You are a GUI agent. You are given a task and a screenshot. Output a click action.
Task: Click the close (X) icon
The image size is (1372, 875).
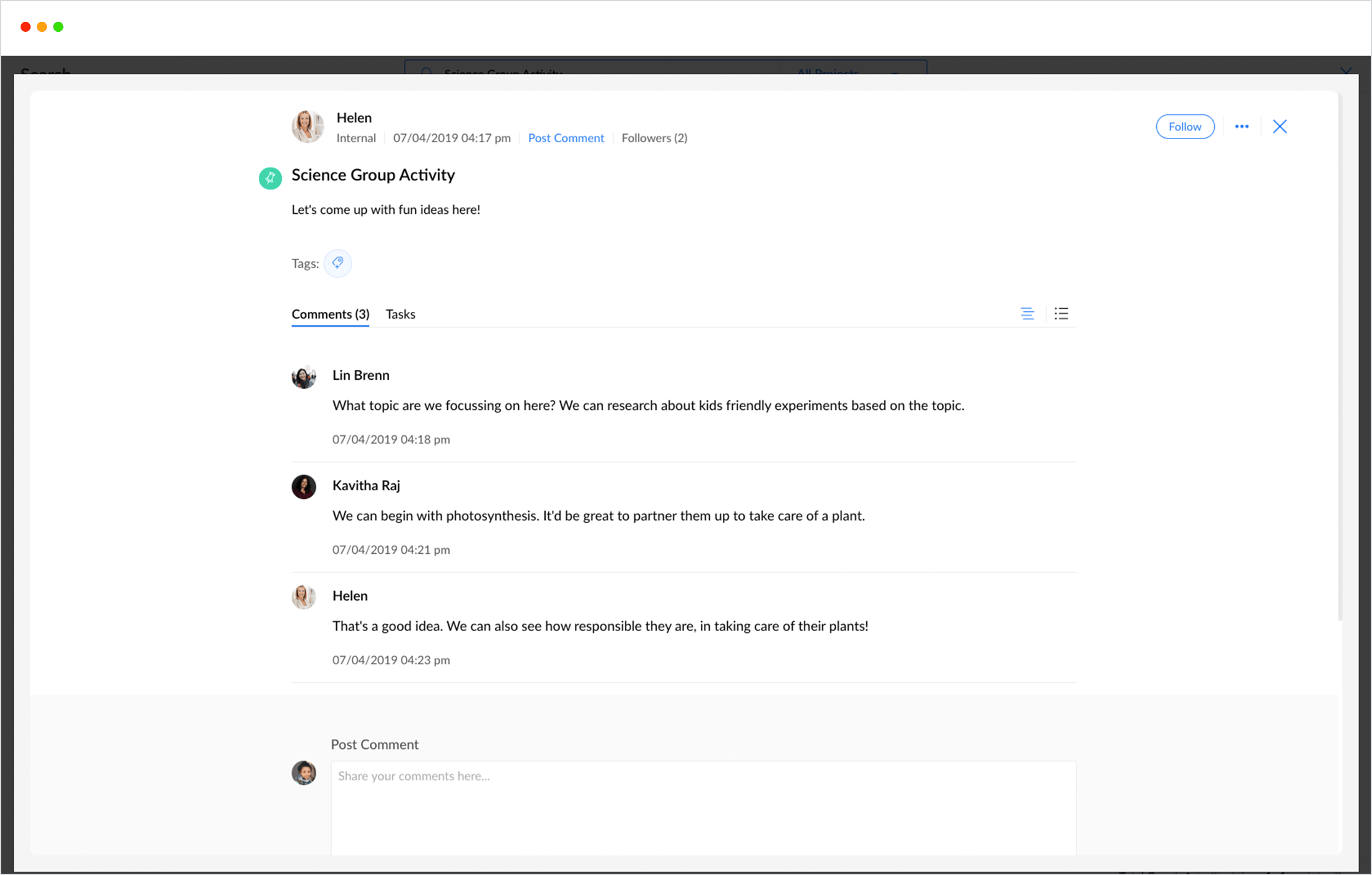(1280, 126)
